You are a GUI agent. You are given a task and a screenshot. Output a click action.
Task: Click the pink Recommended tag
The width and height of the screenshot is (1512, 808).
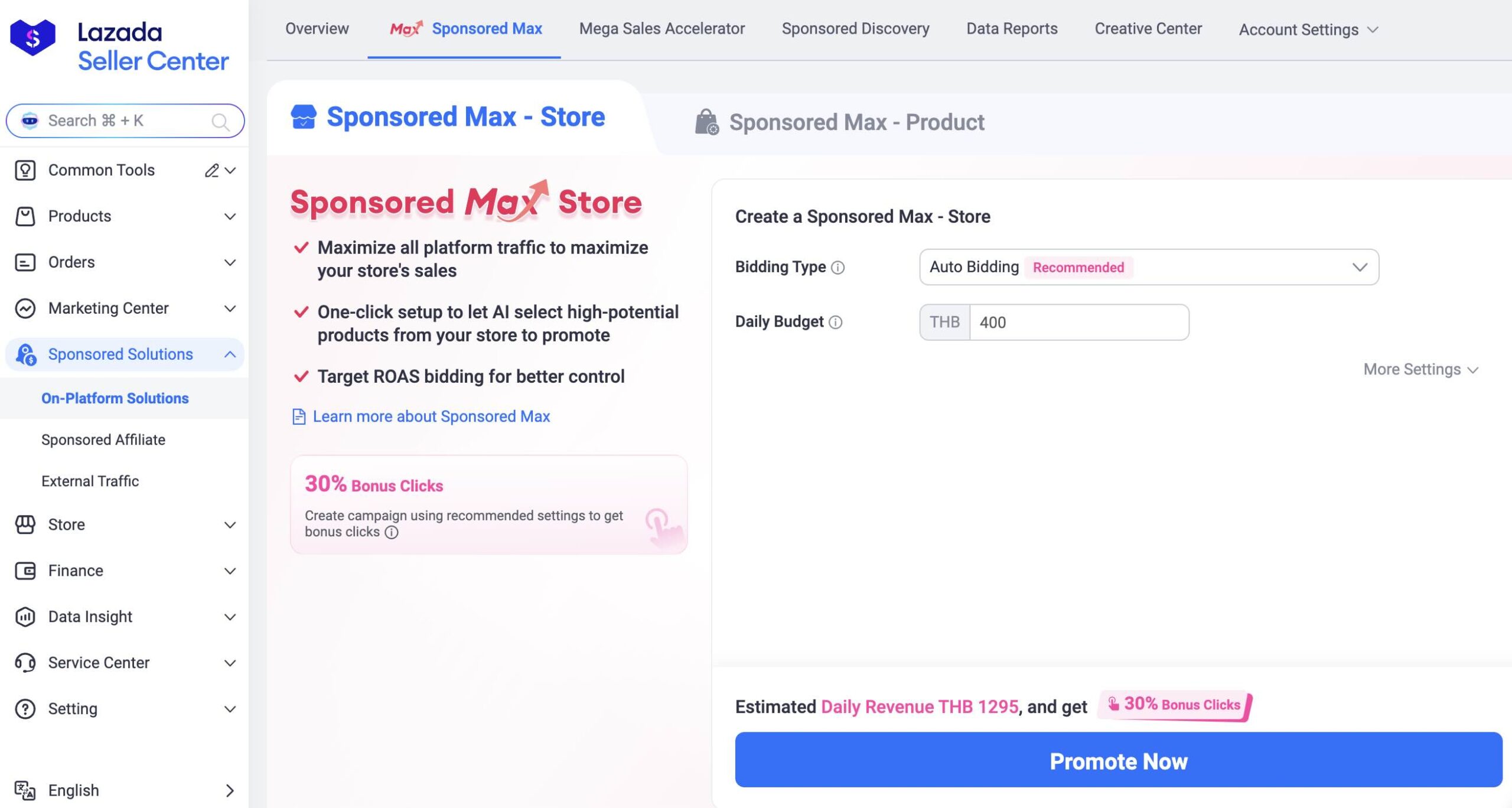pyautogui.click(x=1078, y=268)
